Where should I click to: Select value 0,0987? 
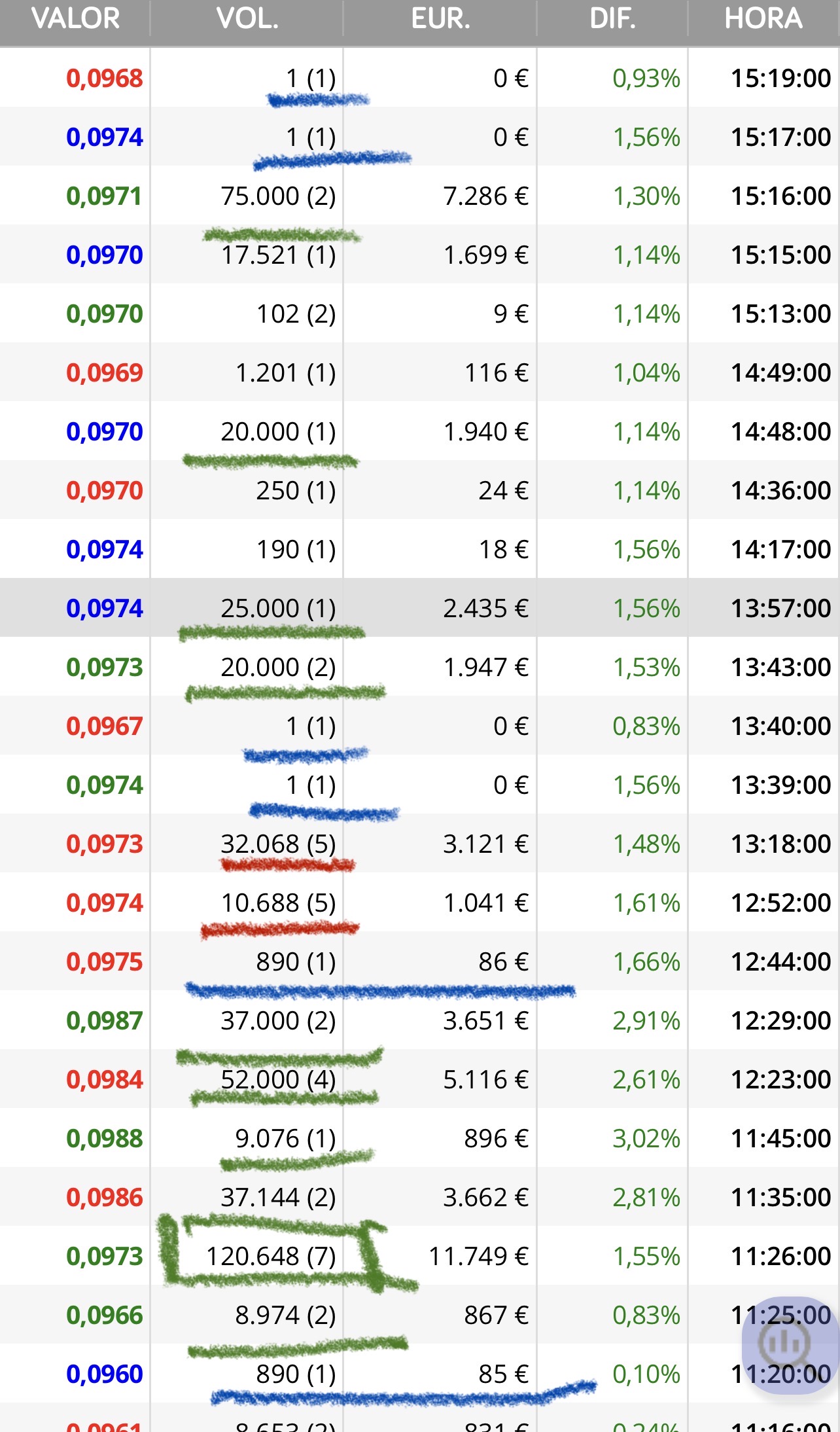pyautogui.click(x=105, y=1021)
